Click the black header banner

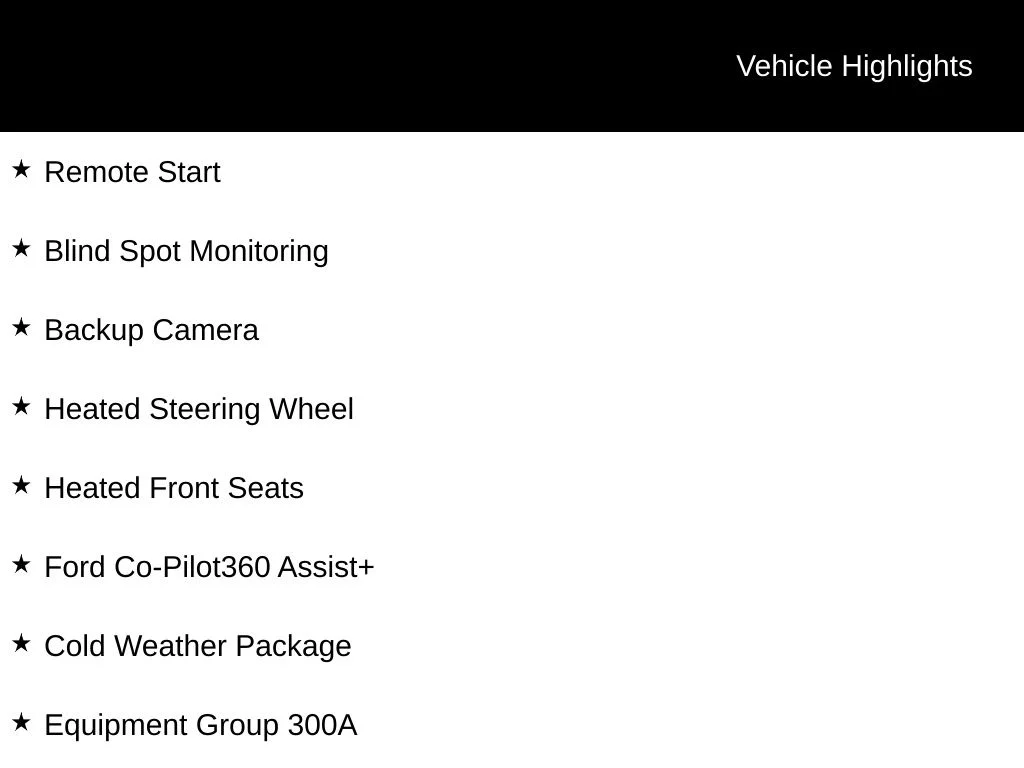tap(512, 66)
